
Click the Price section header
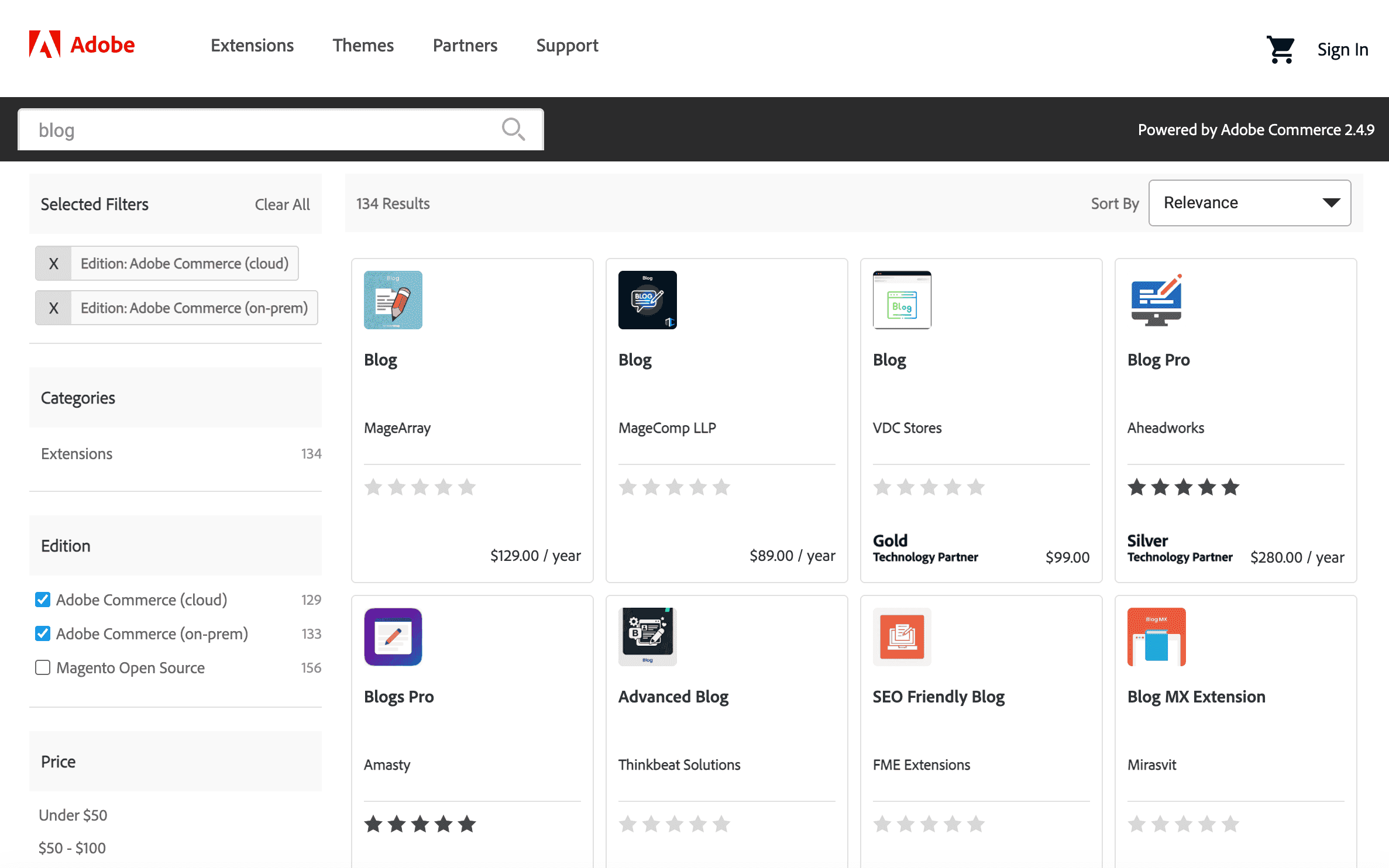coord(176,762)
